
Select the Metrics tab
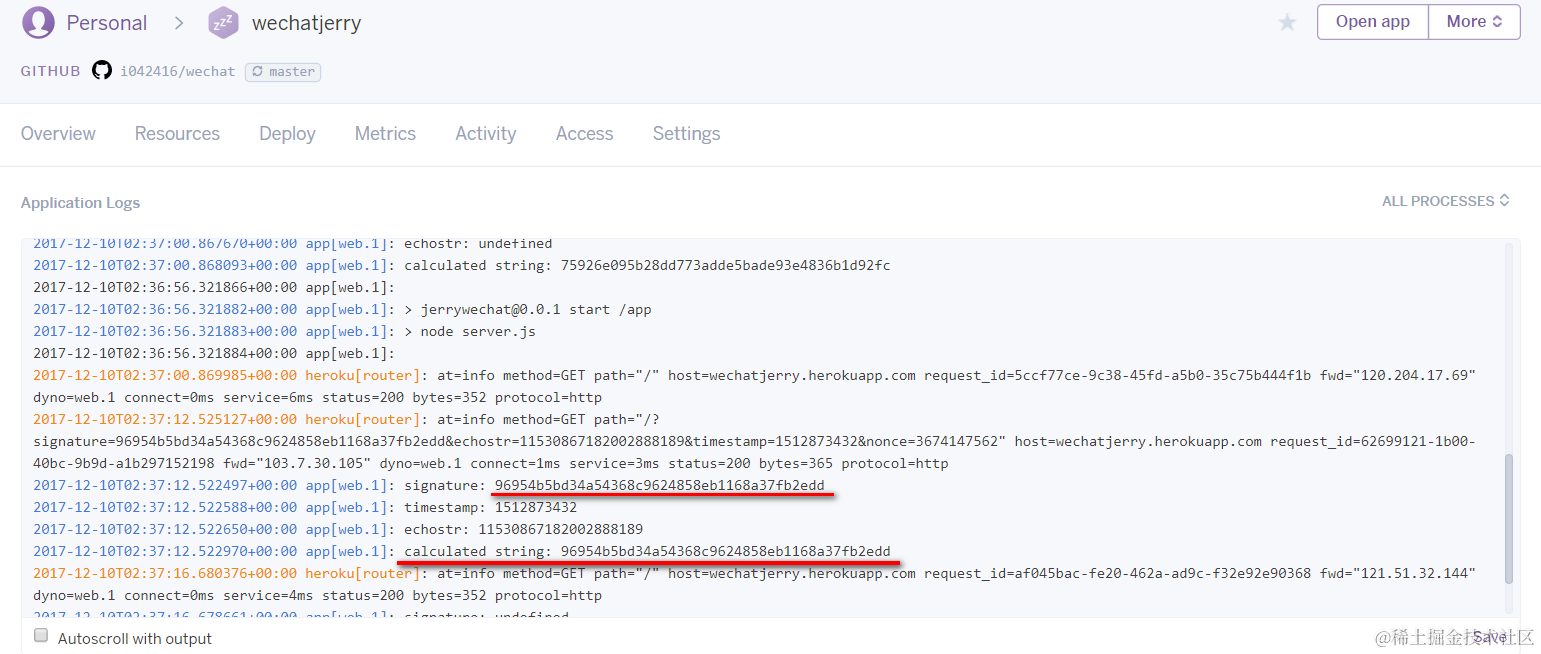tap(385, 134)
